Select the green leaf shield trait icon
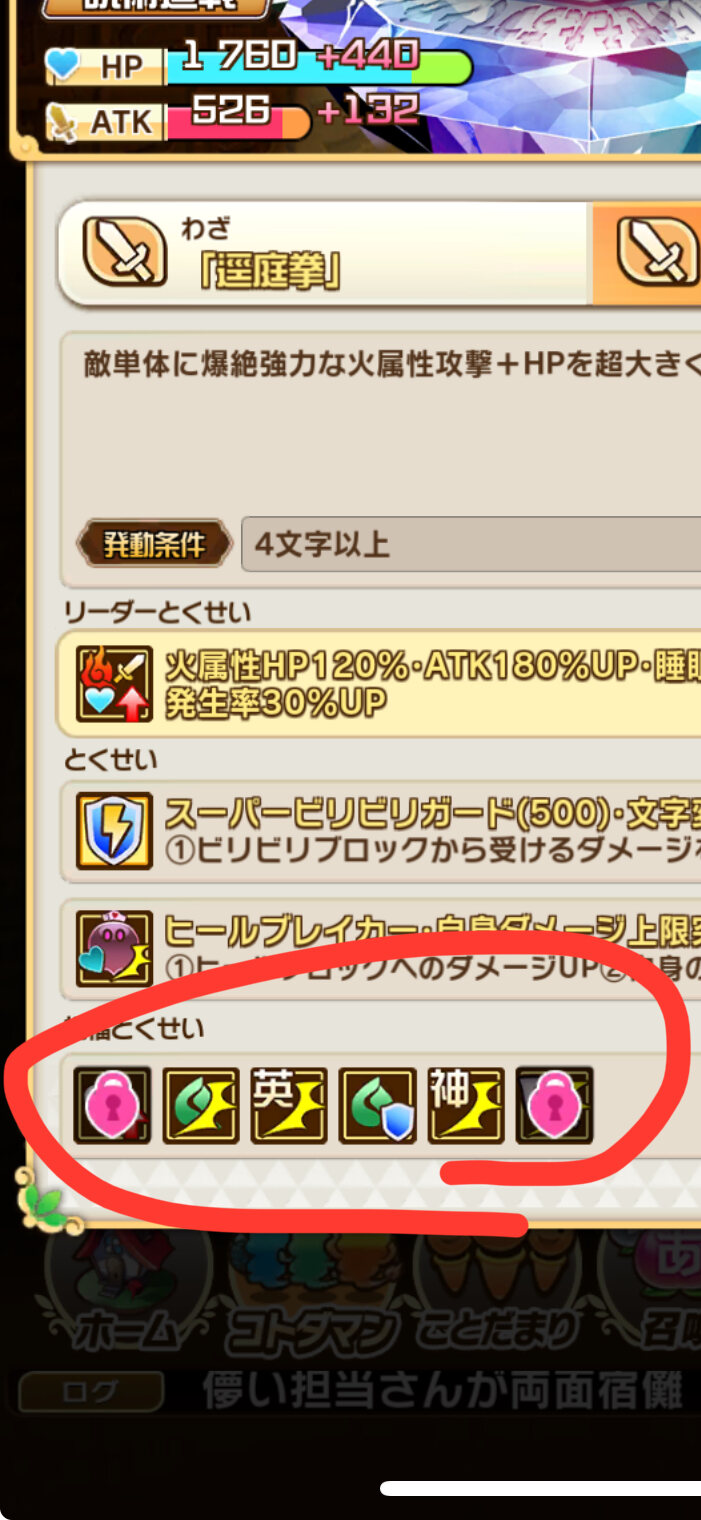The width and height of the screenshot is (701, 1520). tap(377, 1105)
